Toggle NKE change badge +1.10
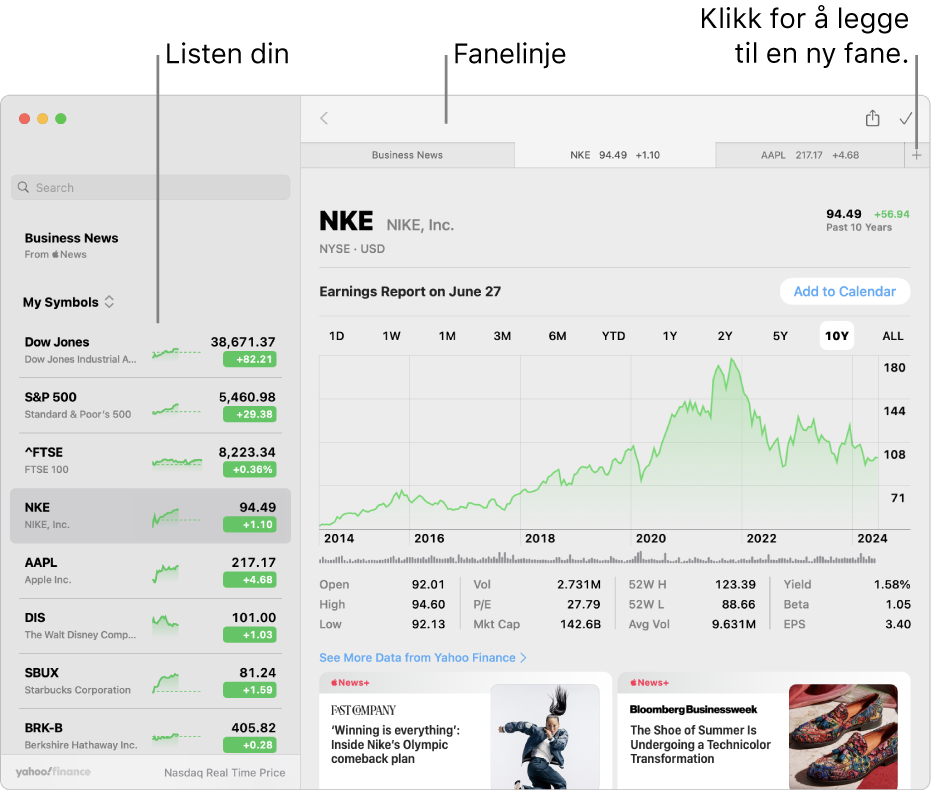The height and width of the screenshot is (793, 934). 250,524
